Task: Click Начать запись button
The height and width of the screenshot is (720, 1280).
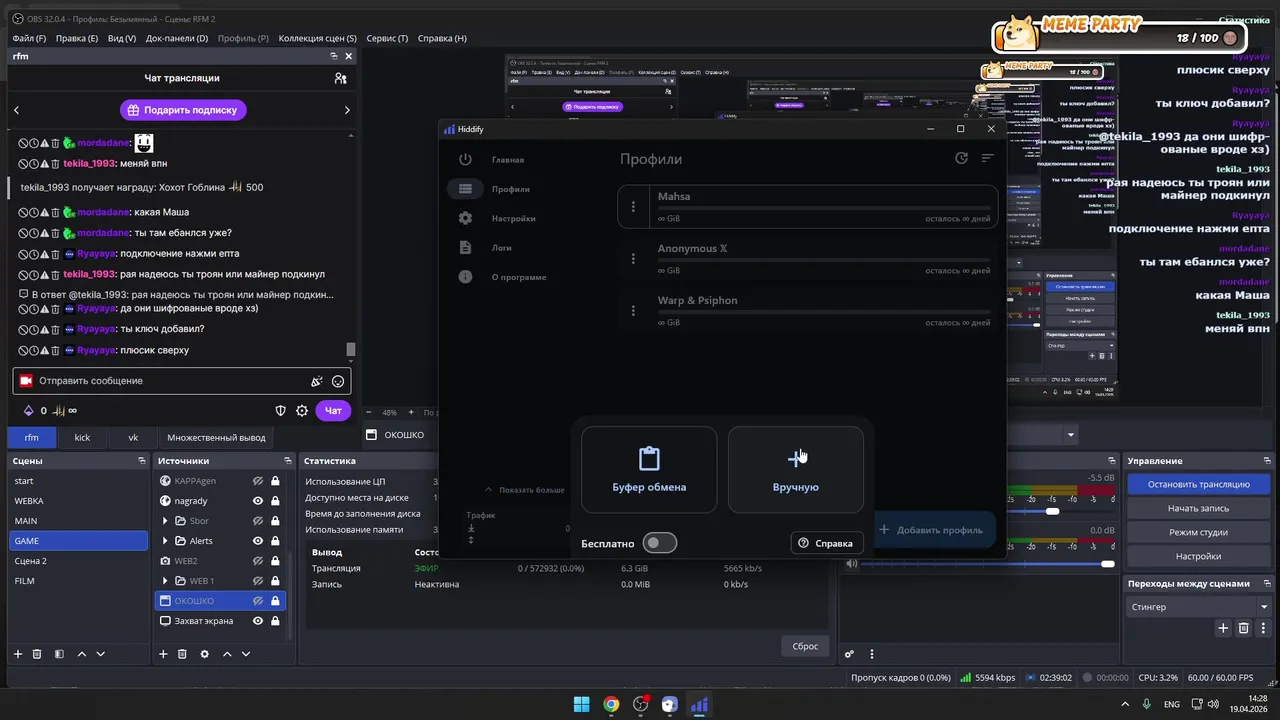Action: 1198,508
